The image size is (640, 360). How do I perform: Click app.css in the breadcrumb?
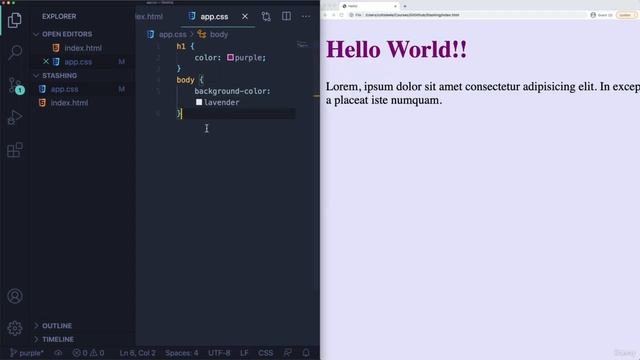172,35
